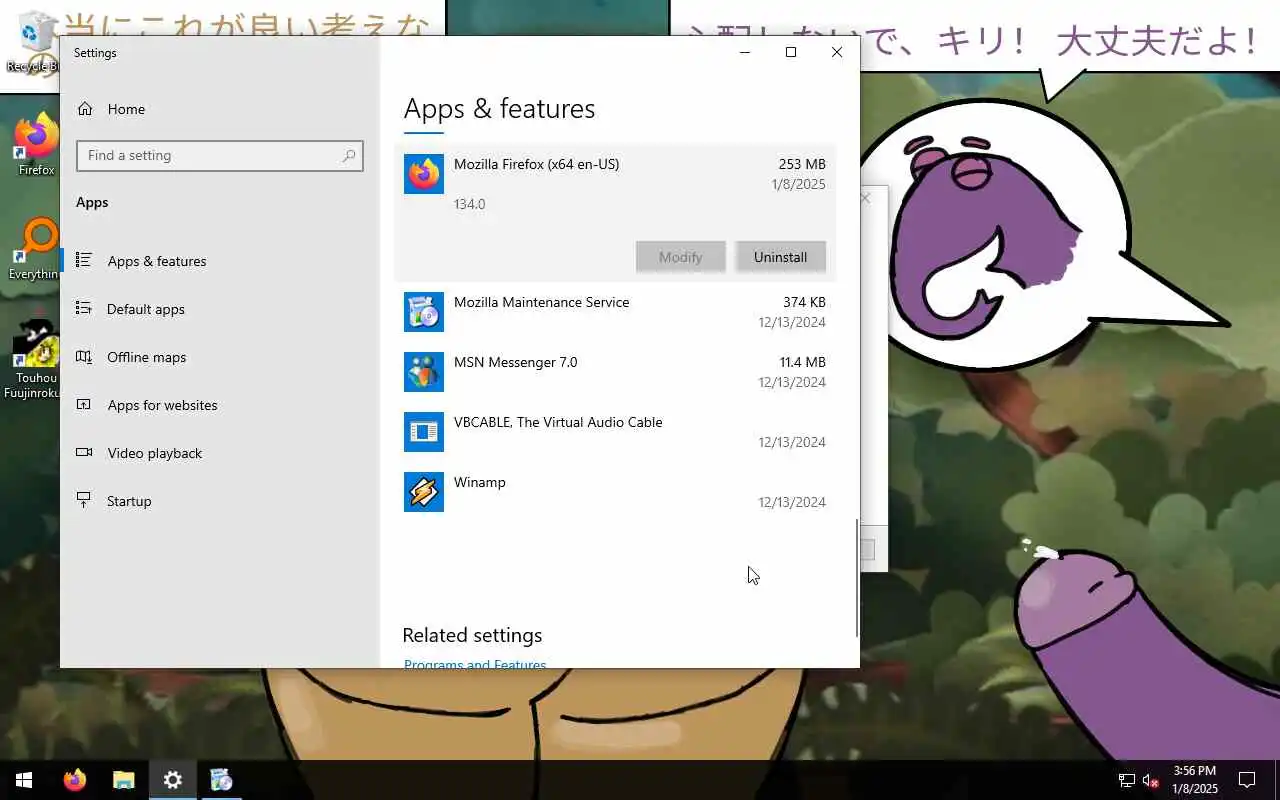Switch to Settings gear taskbar button
Image resolution: width=1280 pixels, height=800 pixels.
172,780
